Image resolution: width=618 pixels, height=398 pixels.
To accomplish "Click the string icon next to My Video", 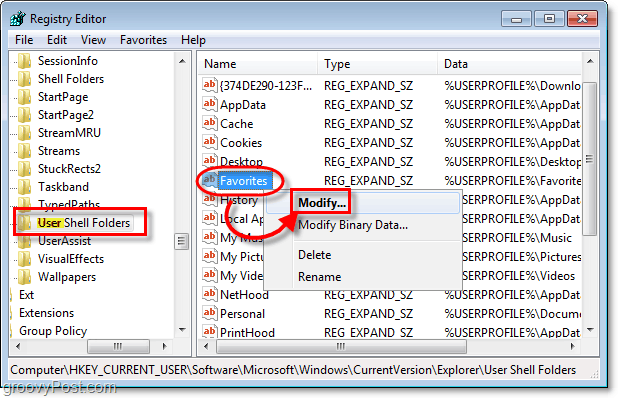I will pos(209,275).
